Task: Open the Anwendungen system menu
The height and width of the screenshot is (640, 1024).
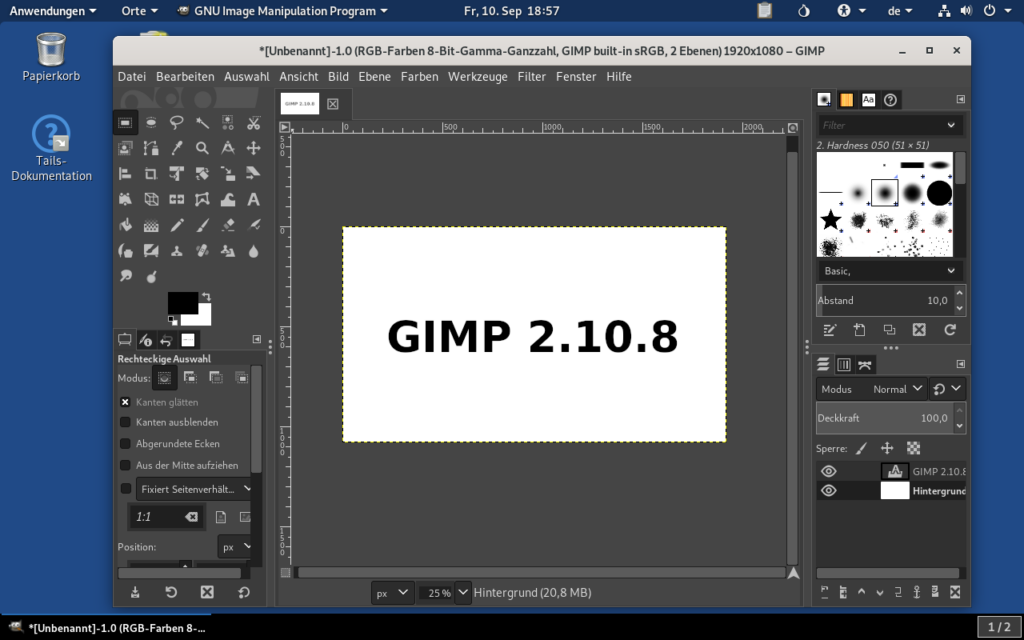Action: click(x=53, y=10)
